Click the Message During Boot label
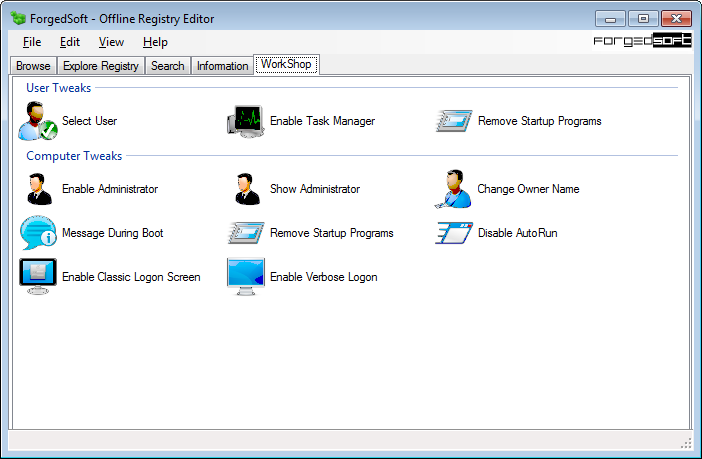702x459 pixels. point(112,233)
